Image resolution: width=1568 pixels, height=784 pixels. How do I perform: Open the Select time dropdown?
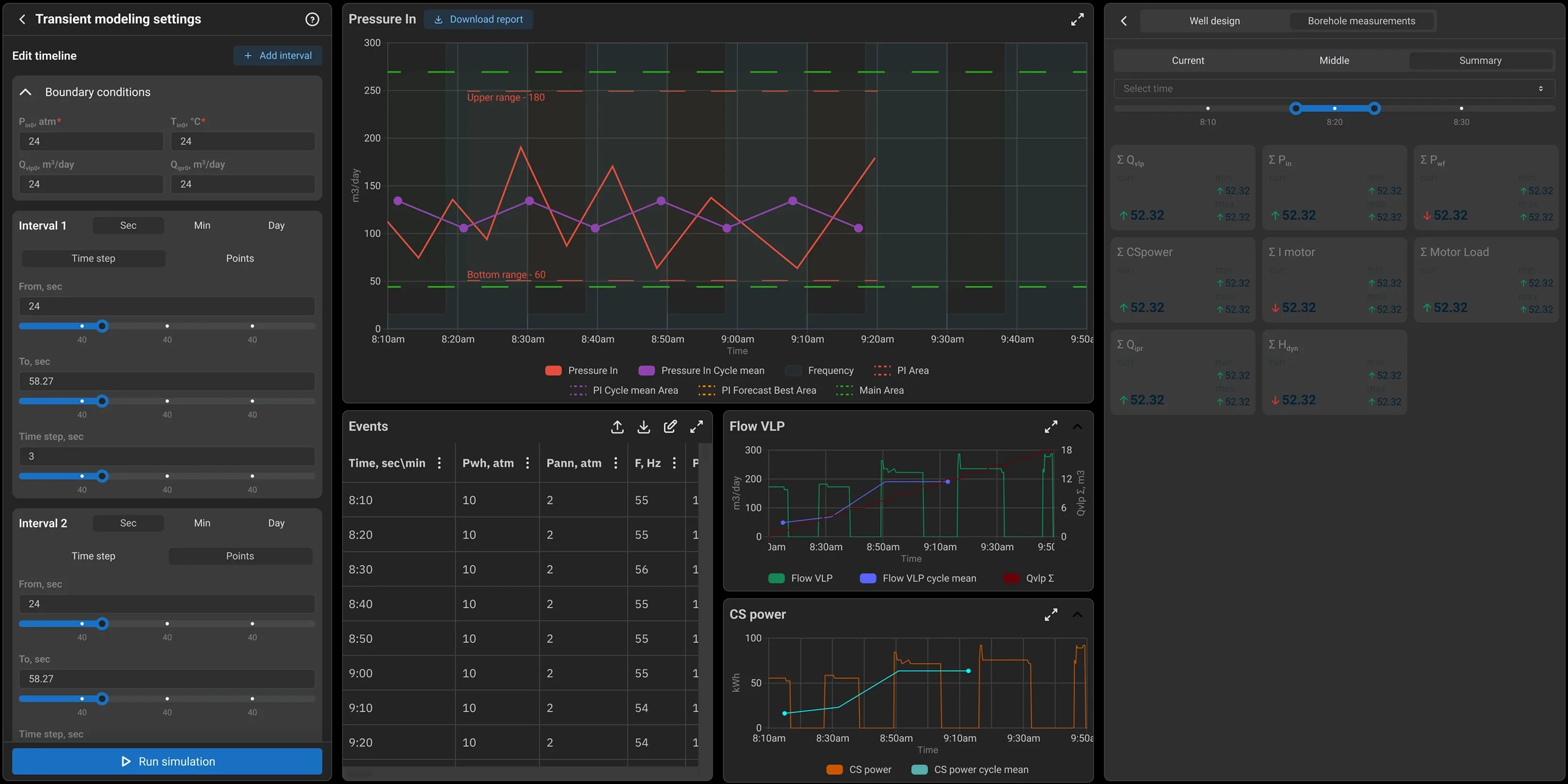1334,88
